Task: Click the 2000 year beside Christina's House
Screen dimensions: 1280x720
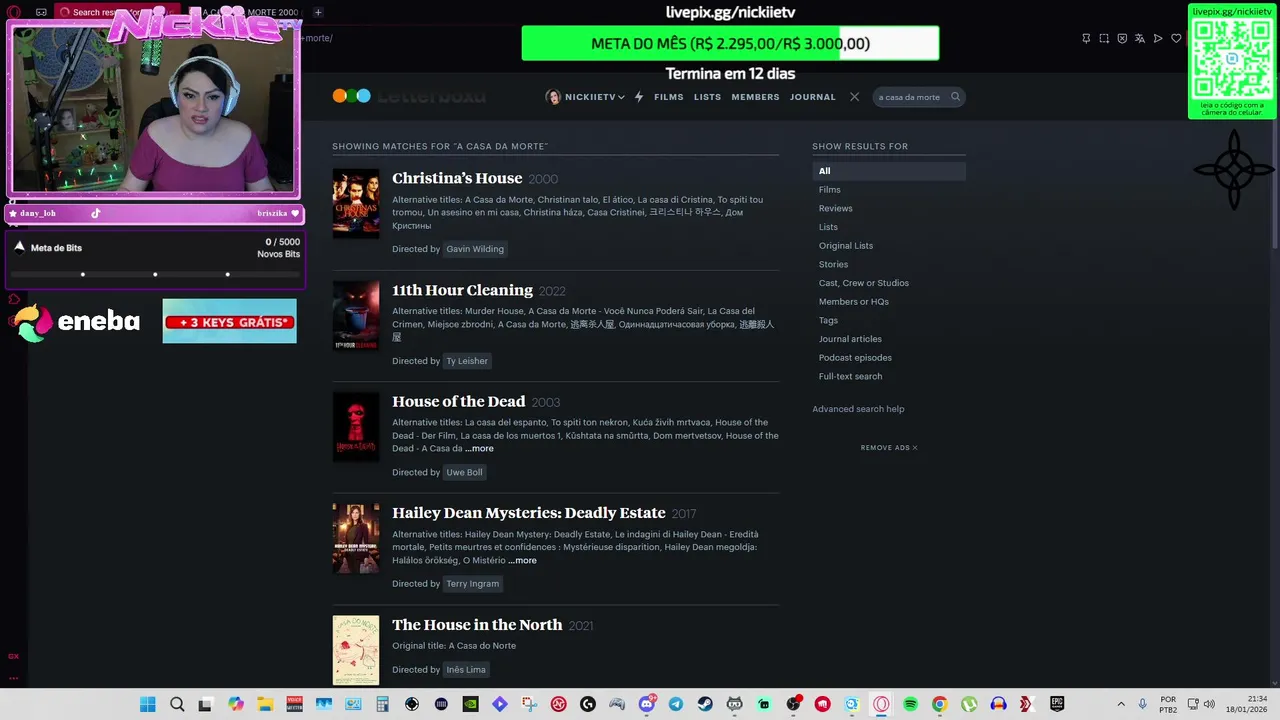Action: pos(543,179)
